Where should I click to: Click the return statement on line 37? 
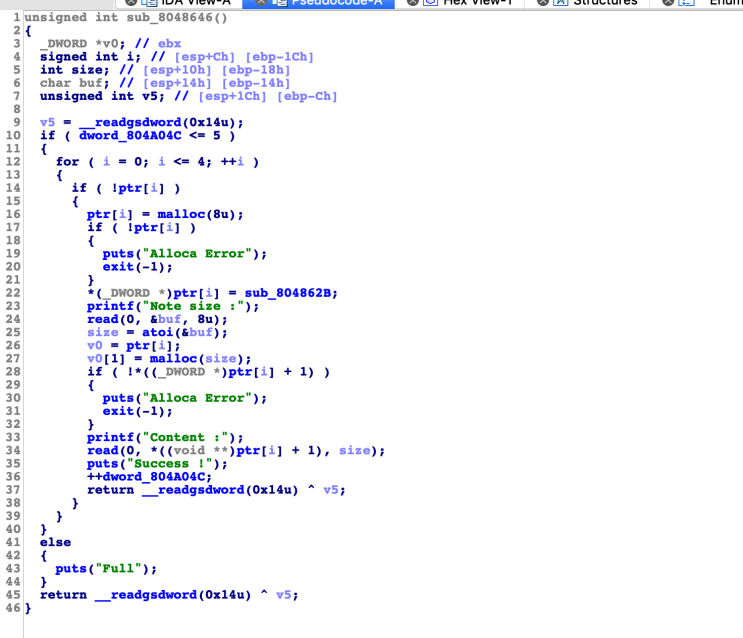click(216, 490)
